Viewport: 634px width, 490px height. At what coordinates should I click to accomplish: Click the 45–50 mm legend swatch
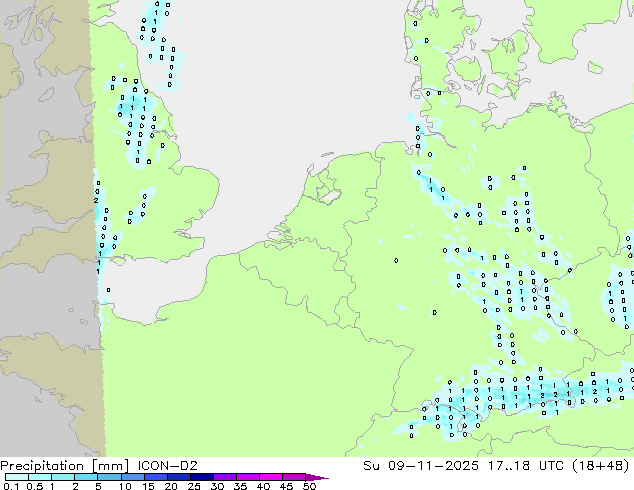point(294,477)
